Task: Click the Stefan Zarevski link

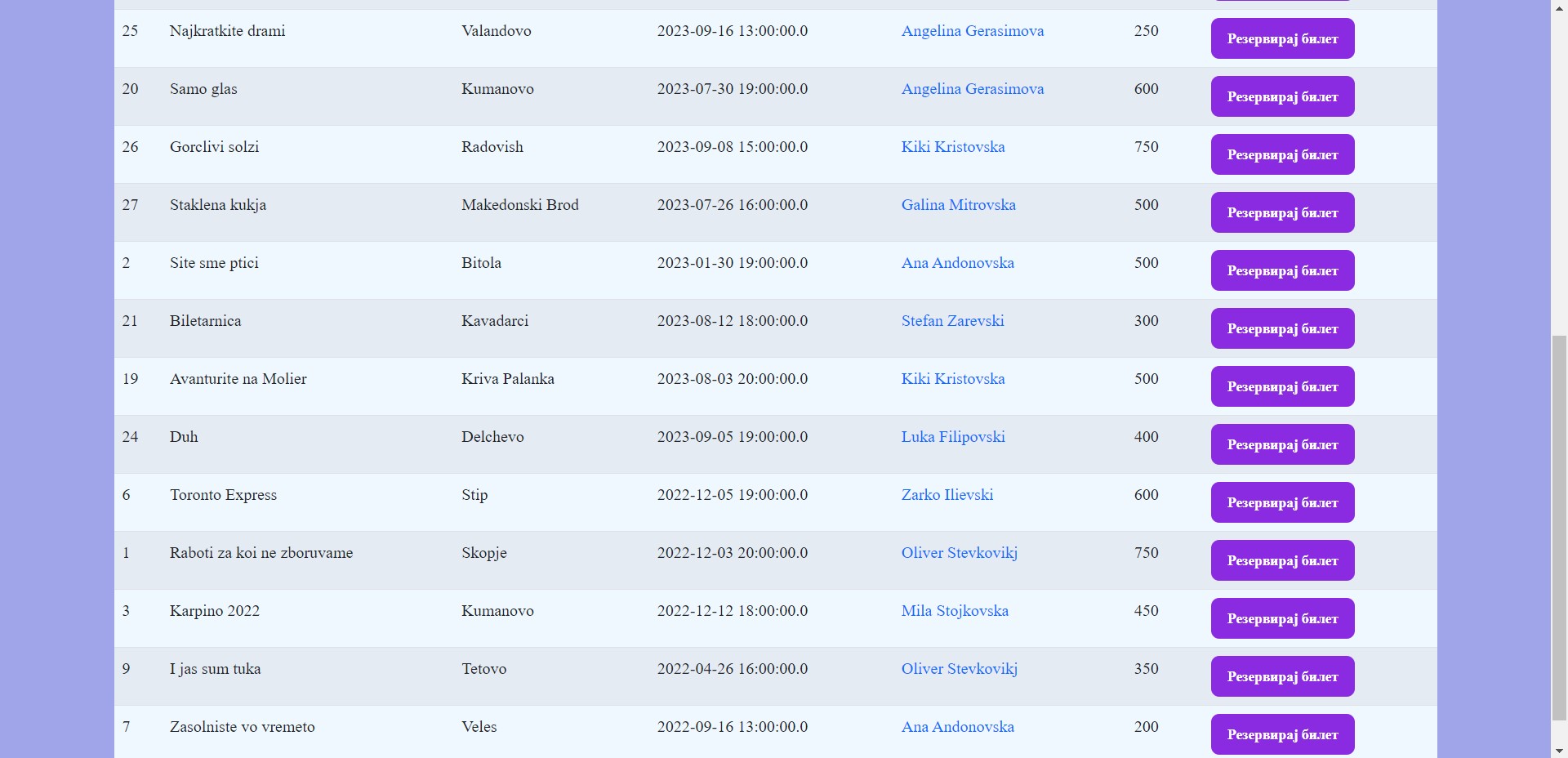Action: click(952, 321)
